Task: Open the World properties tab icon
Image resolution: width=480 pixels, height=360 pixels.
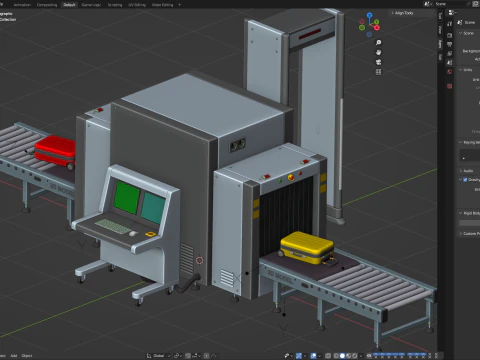Action: click(450, 71)
